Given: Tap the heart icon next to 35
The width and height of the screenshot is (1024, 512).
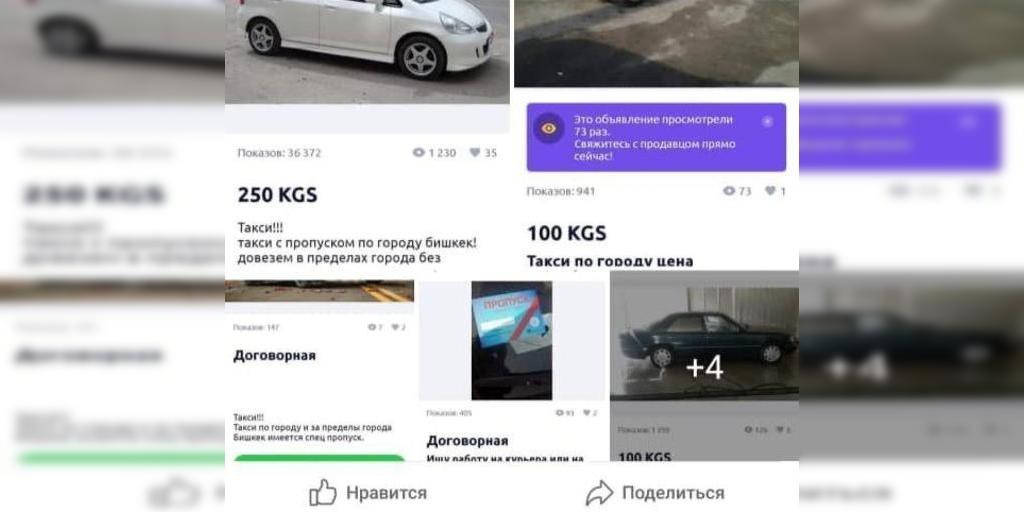Looking at the screenshot, I should click(x=475, y=153).
